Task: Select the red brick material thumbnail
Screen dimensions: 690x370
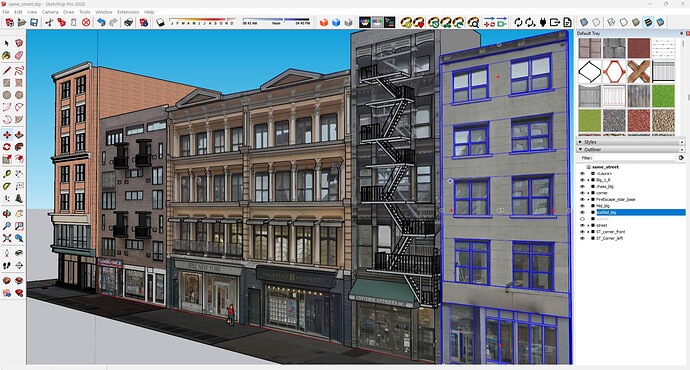Action: (x=639, y=48)
